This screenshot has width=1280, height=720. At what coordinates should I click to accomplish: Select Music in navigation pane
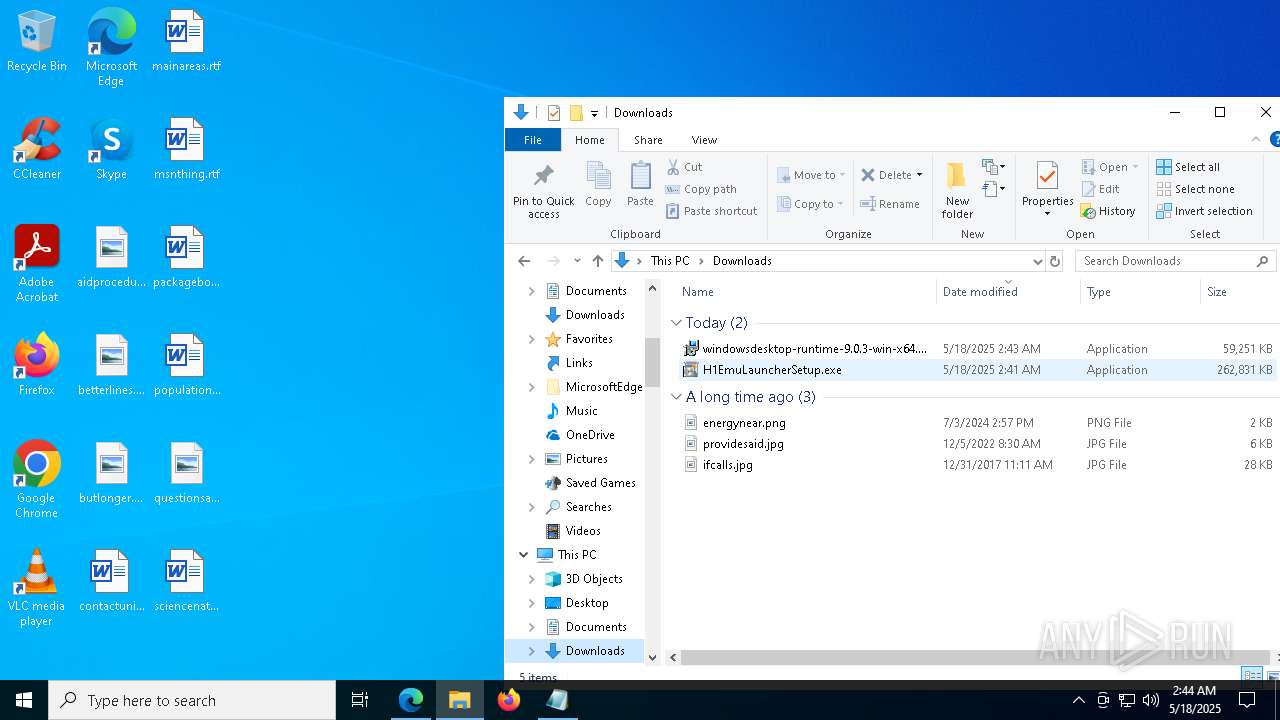[581, 411]
